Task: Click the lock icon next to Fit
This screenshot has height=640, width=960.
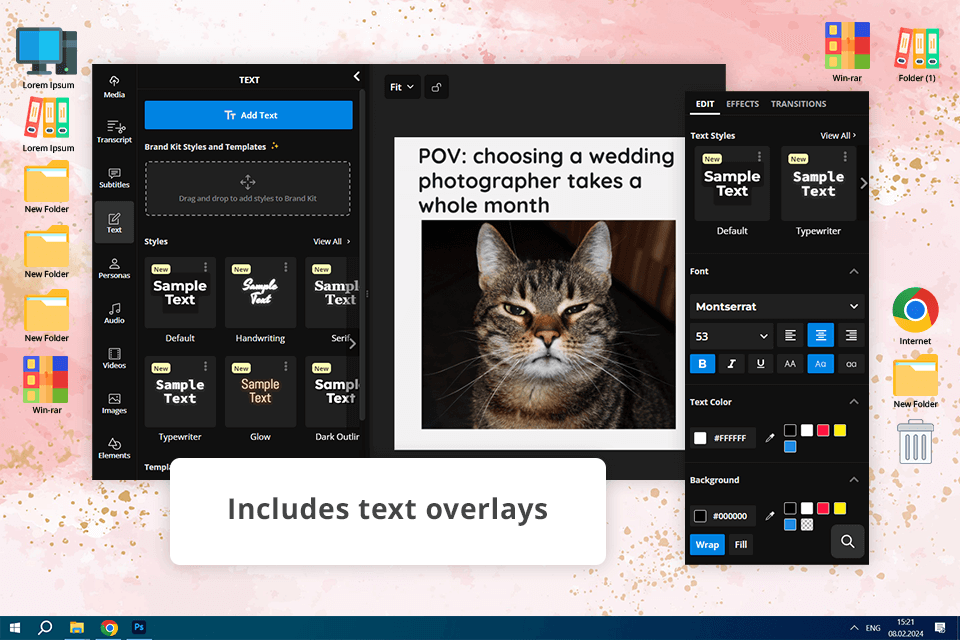Action: tap(437, 87)
